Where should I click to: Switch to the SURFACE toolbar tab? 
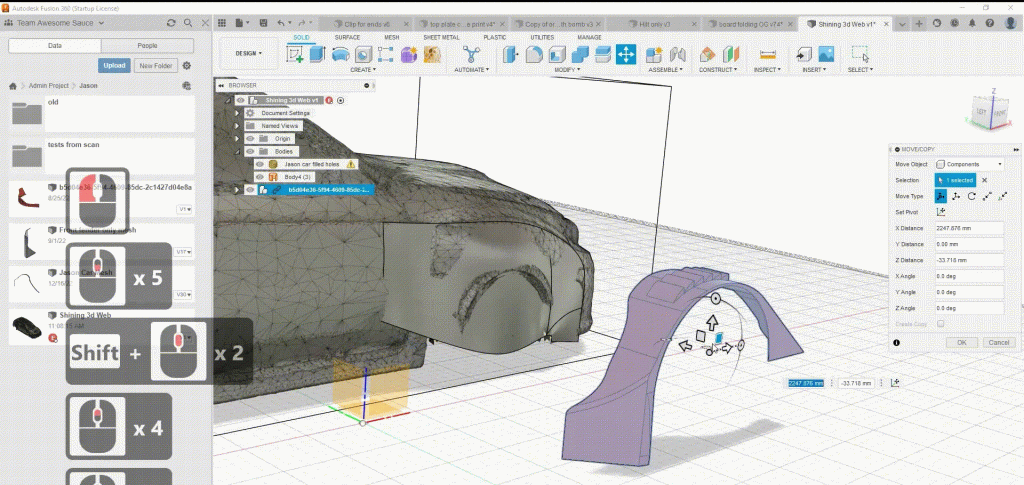[347, 37]
